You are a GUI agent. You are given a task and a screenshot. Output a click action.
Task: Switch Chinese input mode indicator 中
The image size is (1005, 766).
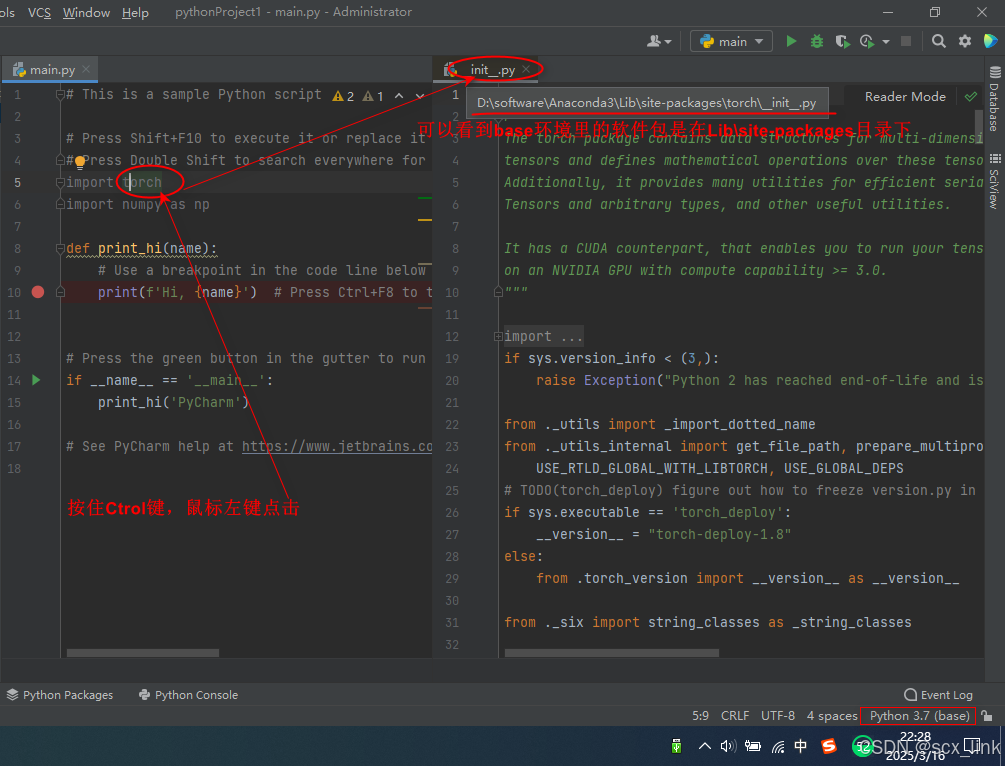[801, 746]
